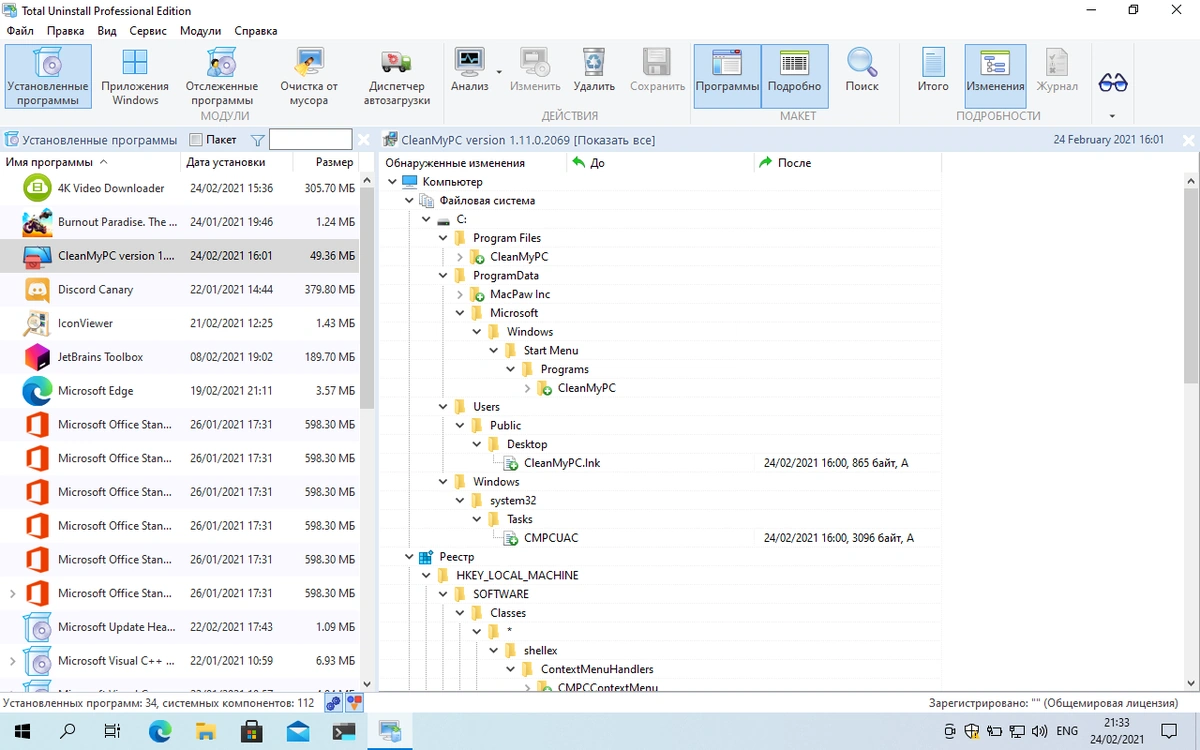The image size is (1200, 750).
Task: Open Windows Start menu
Action: coord(22,731)
